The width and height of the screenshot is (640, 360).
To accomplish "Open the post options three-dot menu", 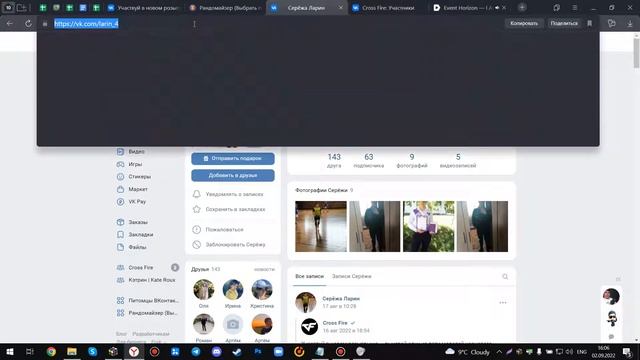I will click(503, 303).
